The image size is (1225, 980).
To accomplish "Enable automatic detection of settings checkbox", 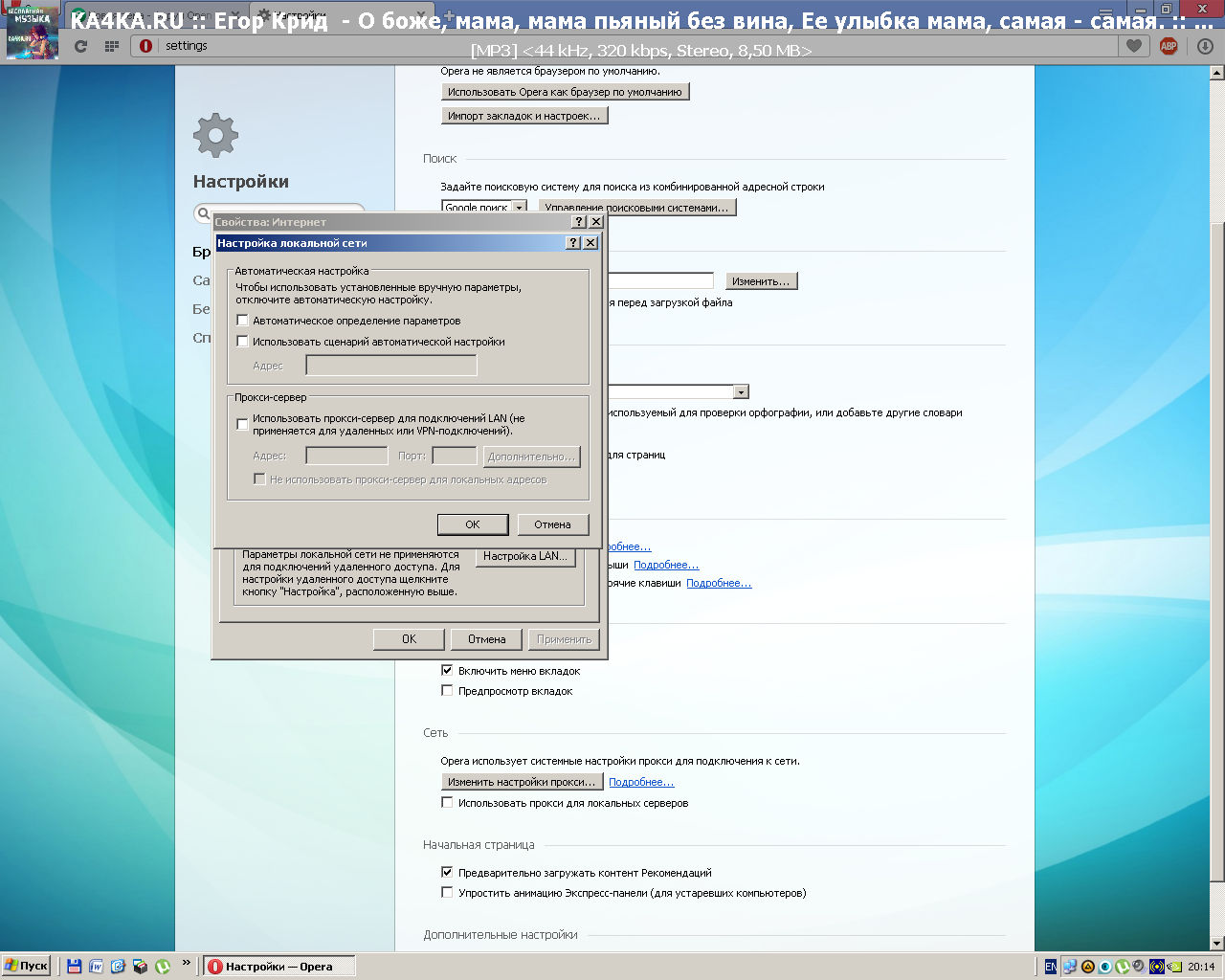I will (x=243, y=321).
